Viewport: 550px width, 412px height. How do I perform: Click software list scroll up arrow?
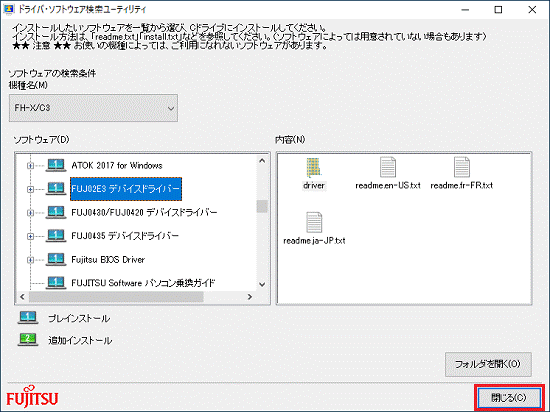[262, 161]
